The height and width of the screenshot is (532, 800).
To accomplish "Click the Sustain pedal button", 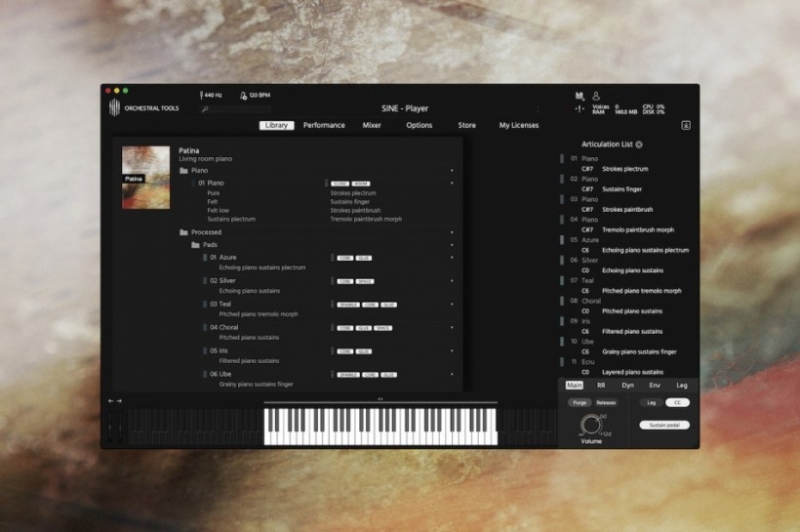I will [664, 425].
